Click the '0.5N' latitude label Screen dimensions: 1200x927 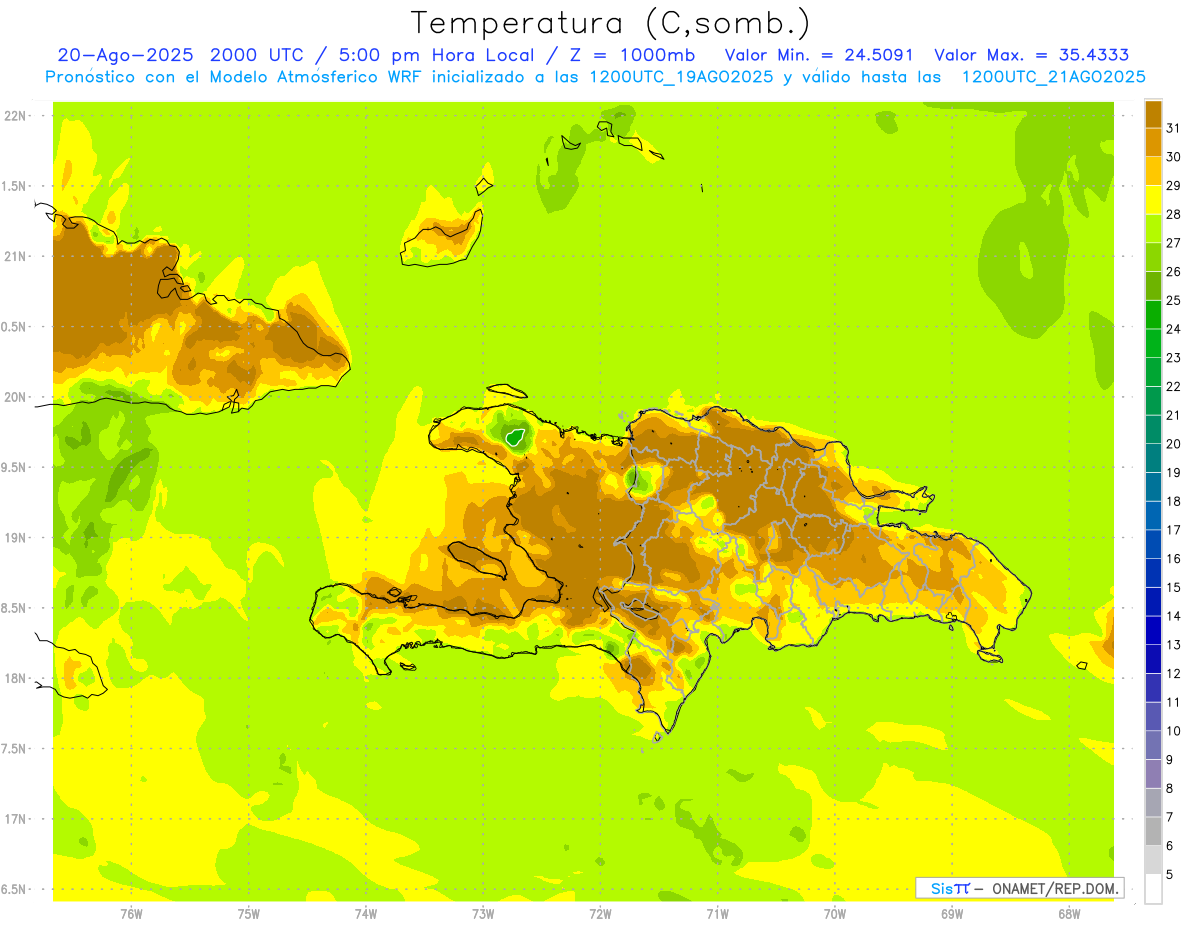14,327
